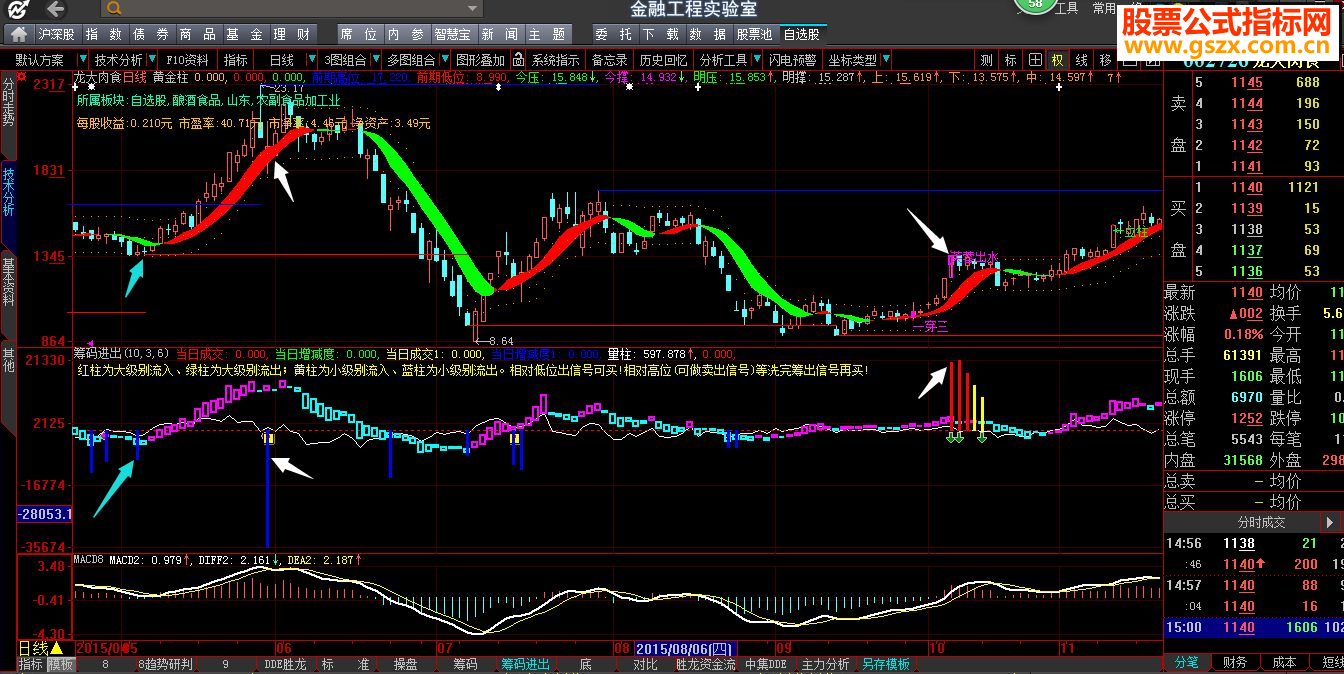Click the search magnifier icon
Viewport: 1344px width, 674px height.
pyautogui.click(x=115, y=8)
